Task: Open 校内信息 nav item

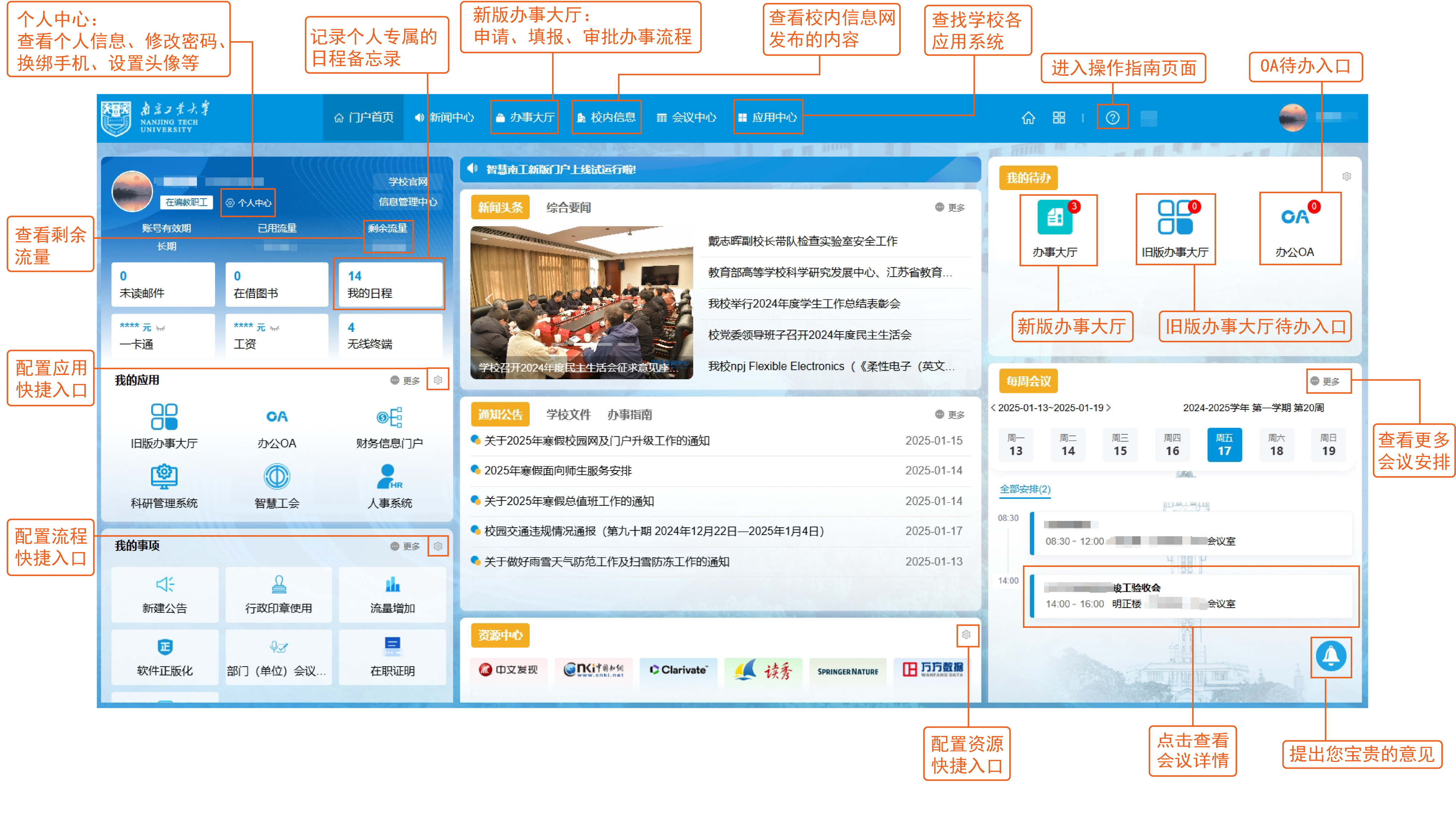Action: [606, 118]
